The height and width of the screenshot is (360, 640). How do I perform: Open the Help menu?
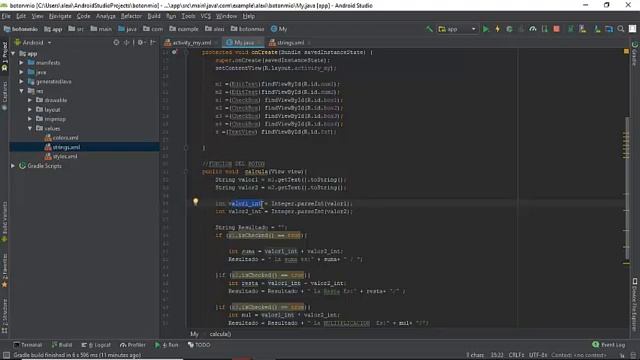(249, 16)
